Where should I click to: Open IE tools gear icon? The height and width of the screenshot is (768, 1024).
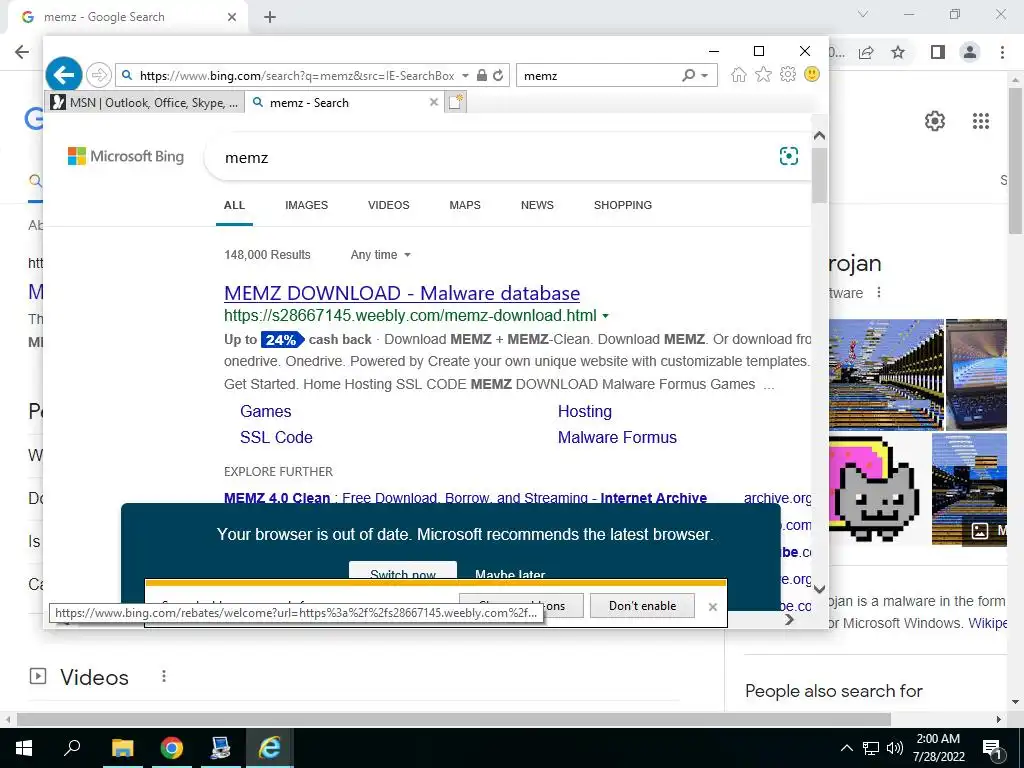coord(788,74)
